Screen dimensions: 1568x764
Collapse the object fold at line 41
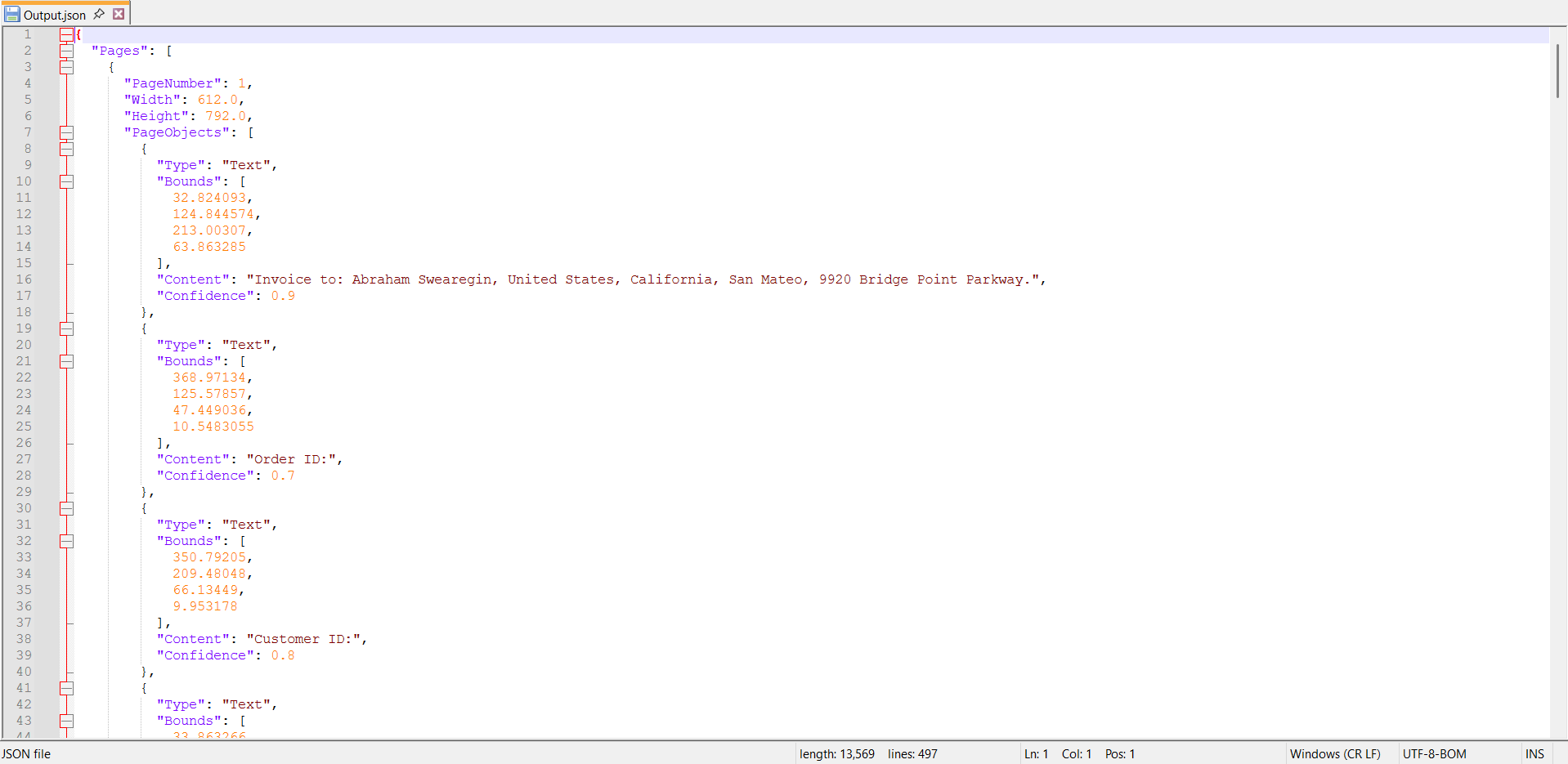point(66,688)
